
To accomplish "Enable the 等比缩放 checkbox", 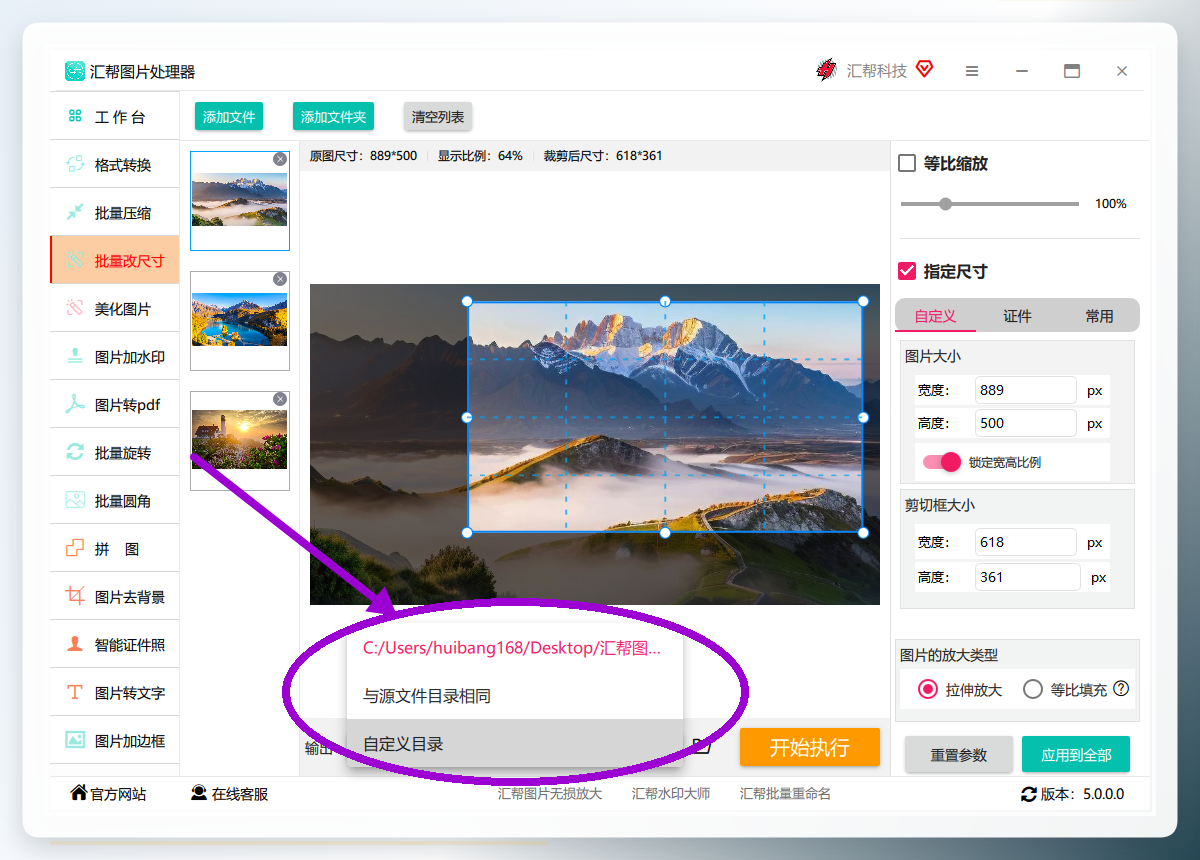I will click(x=907, y=163).
